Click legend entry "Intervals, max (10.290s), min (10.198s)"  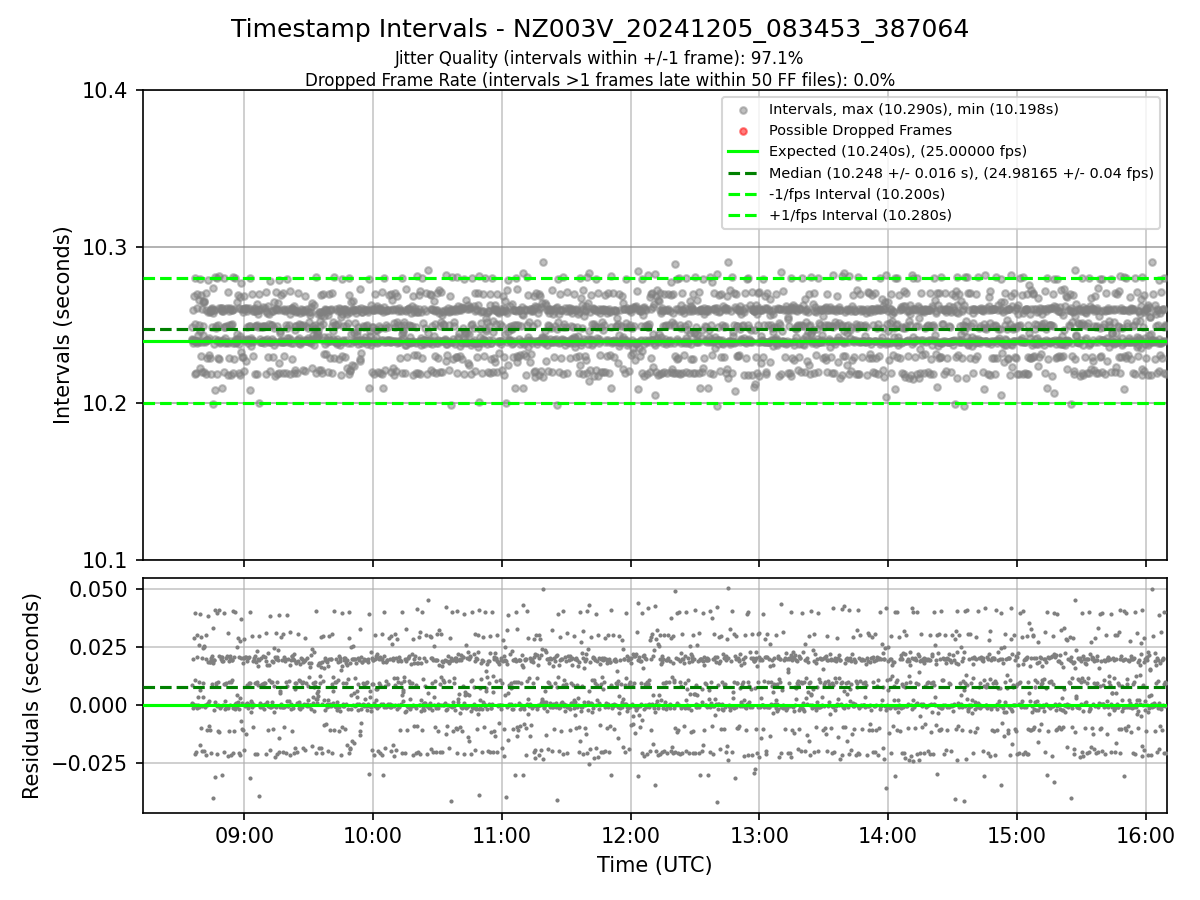click(x=913, y=109)
